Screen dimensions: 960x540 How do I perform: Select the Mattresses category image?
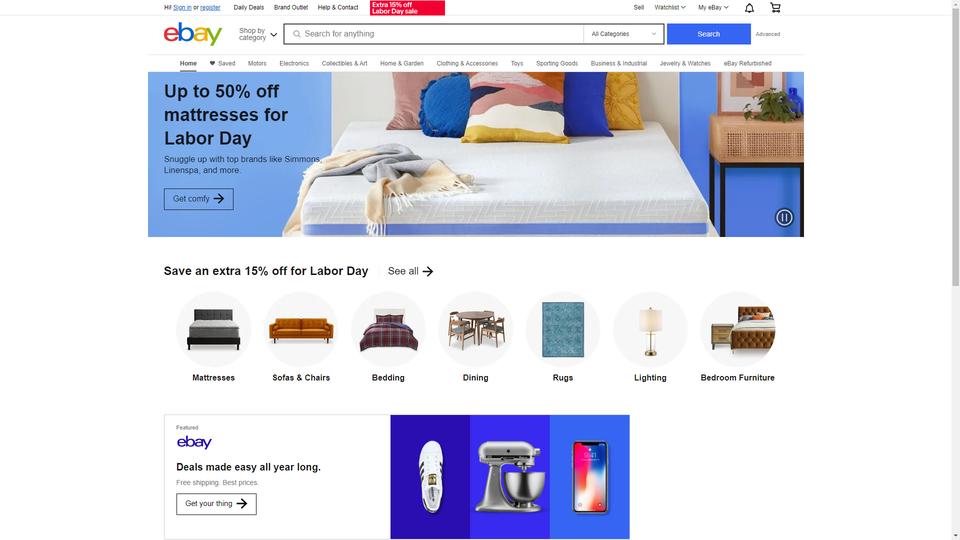[x=214, y=329]
